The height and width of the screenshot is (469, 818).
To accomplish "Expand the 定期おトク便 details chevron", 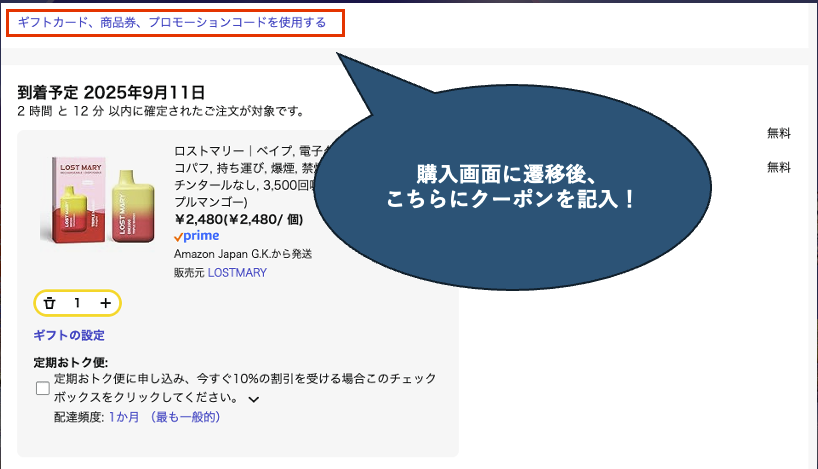I will tap(254, 399).
